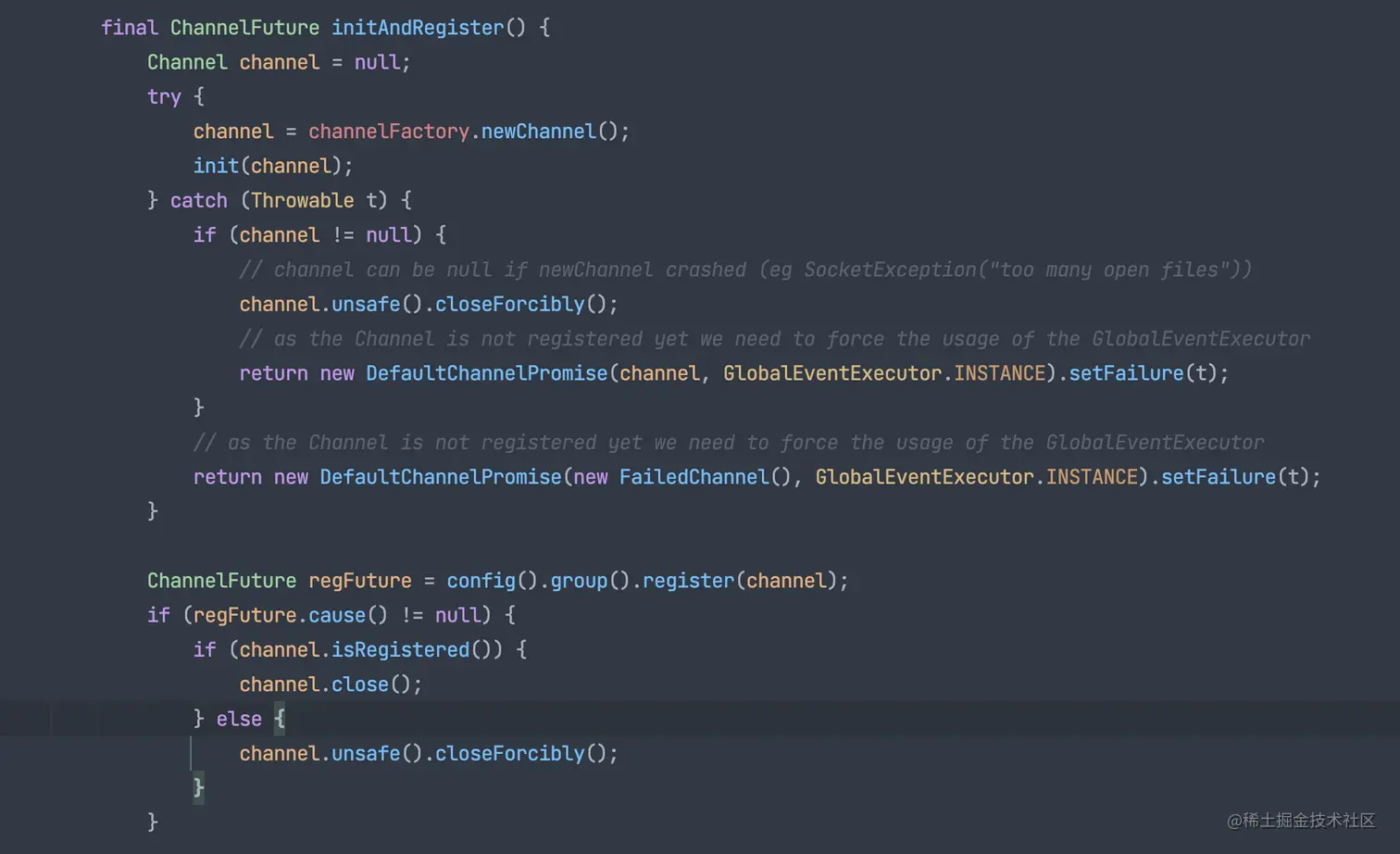Click the initAndRegister method name
Image resolution: width=1400 pixels, height=854 pixels.
tap(418, 28)
